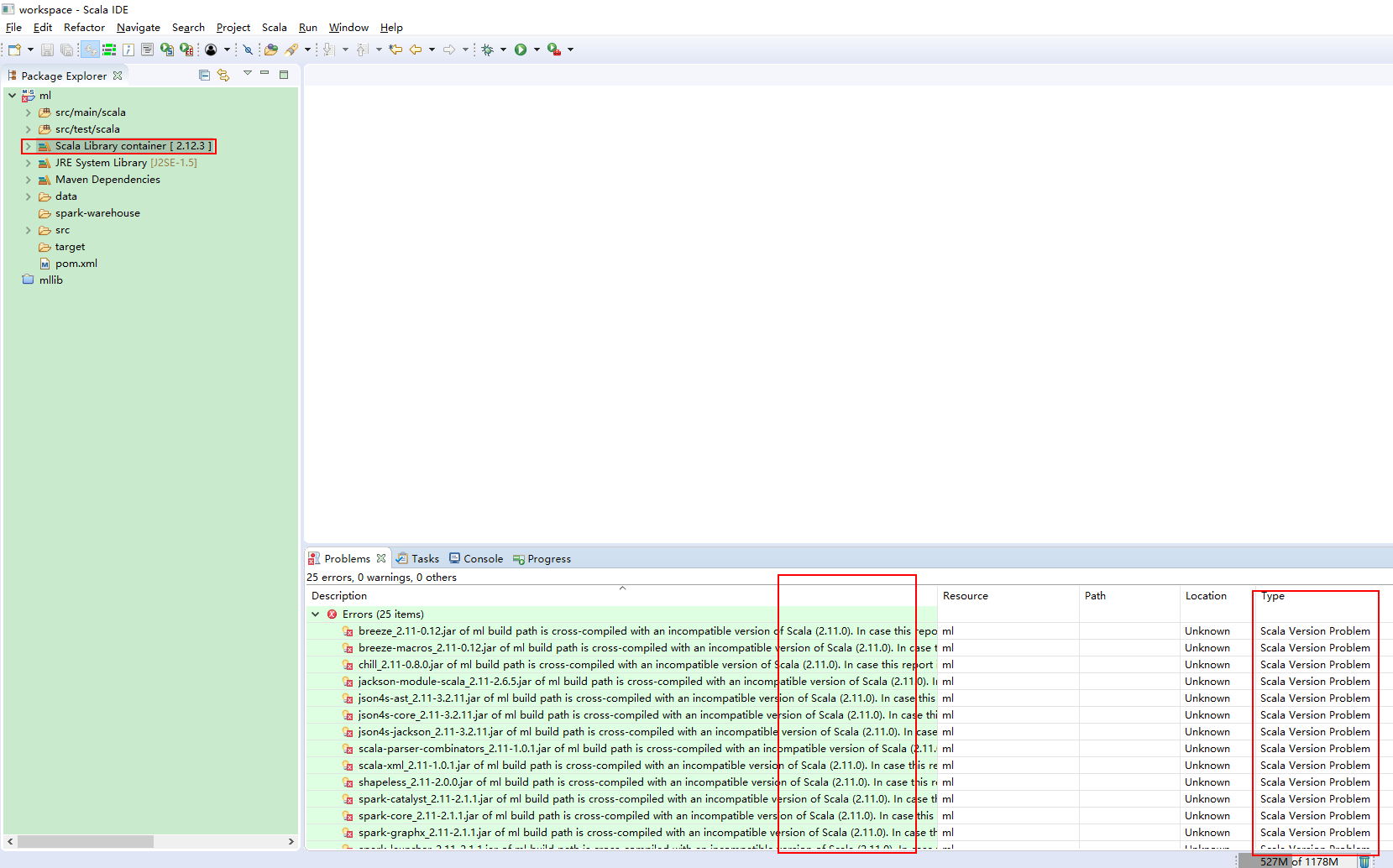This screenshot has width=1393, height=868.
Task: Click the green circle icon with red badge
Action: coord(186,50)
